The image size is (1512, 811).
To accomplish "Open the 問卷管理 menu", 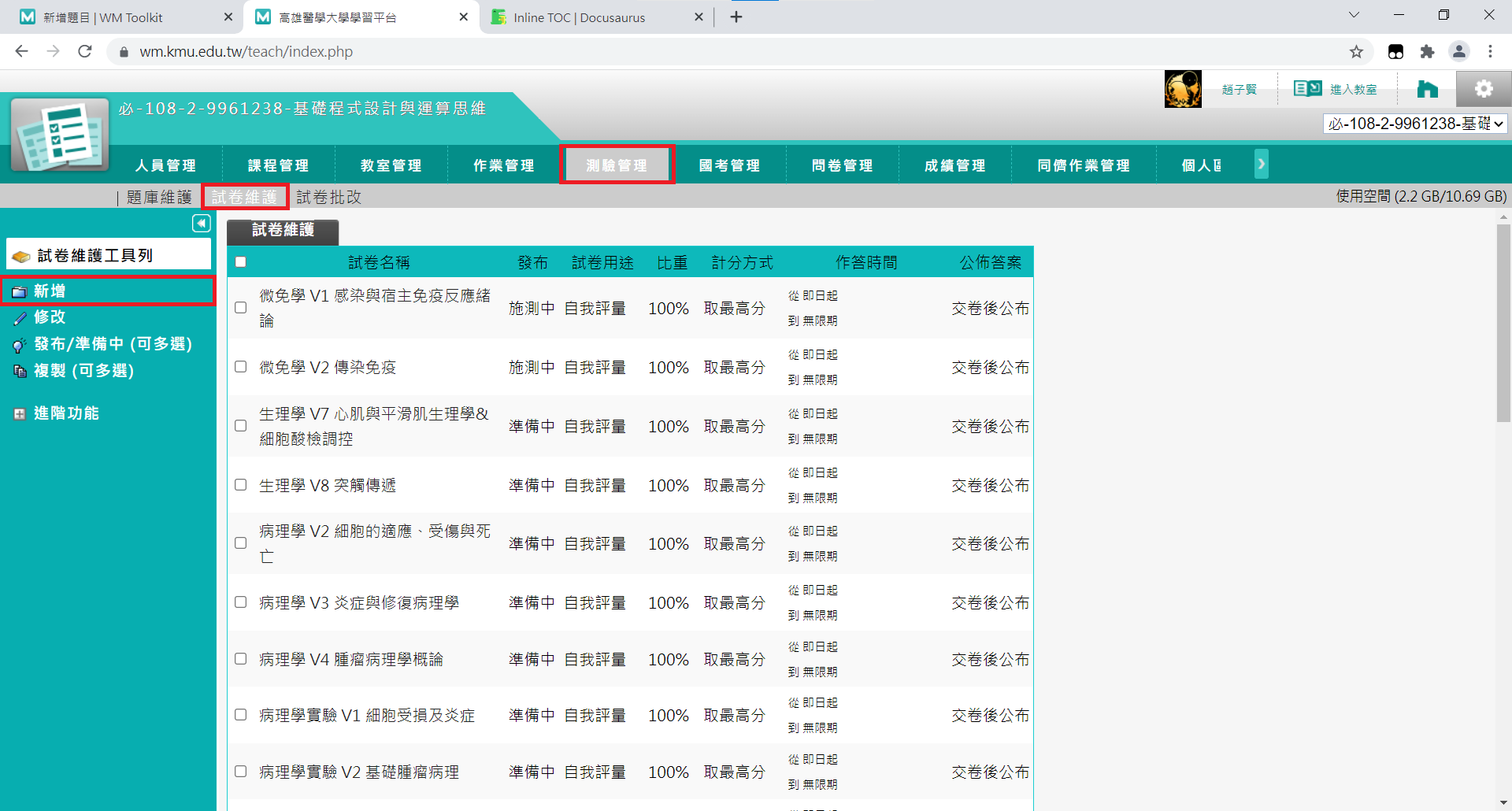I will tap(842, 165).
